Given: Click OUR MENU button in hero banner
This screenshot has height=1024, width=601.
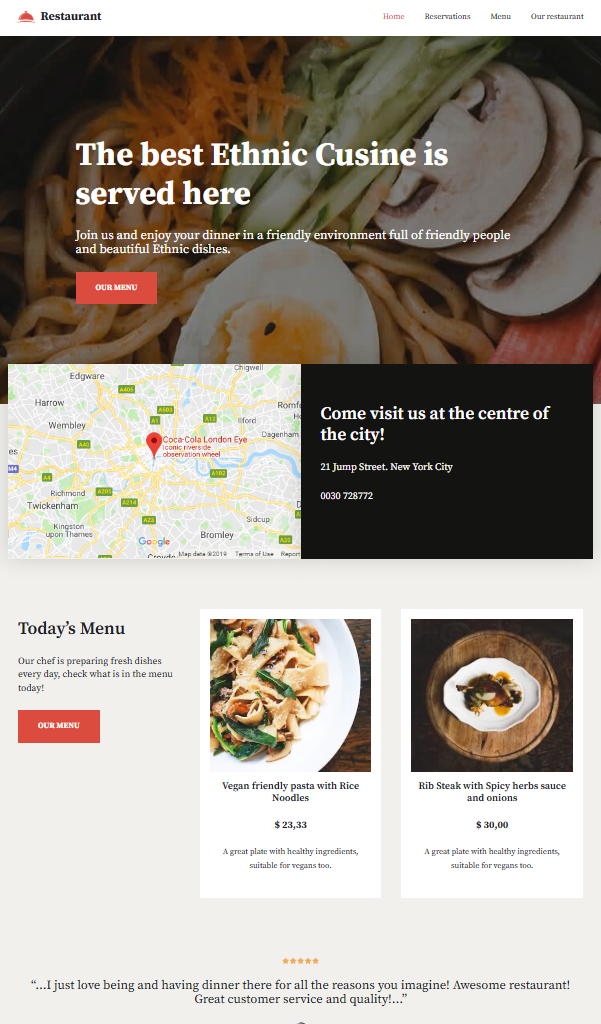Looking at the screenshot, I should (116, 287).
